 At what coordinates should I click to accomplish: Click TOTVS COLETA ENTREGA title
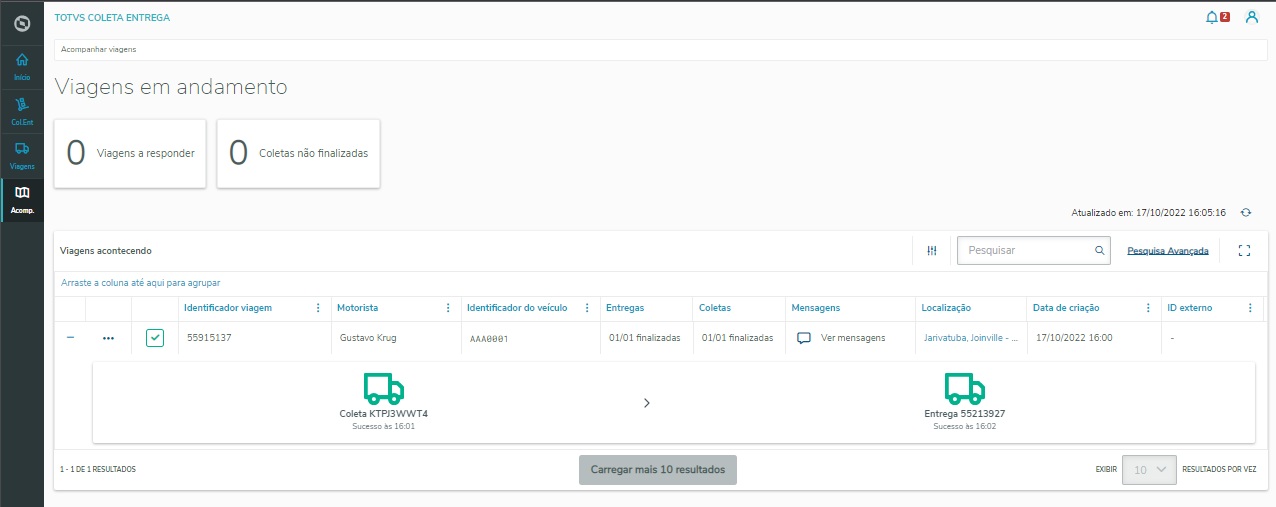tap(112, 17)
